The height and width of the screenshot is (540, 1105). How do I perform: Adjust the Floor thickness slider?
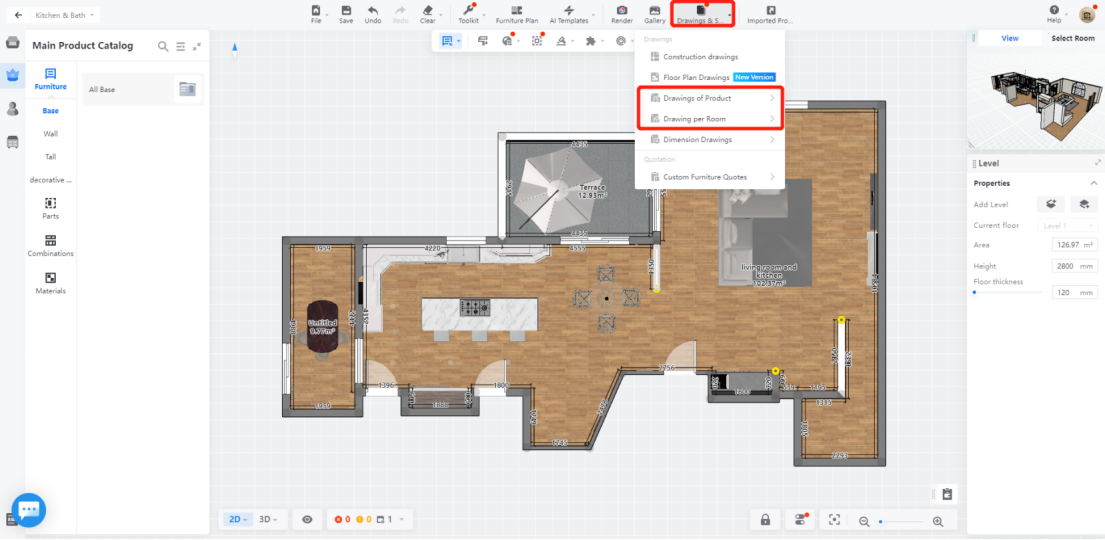[975, 292]
